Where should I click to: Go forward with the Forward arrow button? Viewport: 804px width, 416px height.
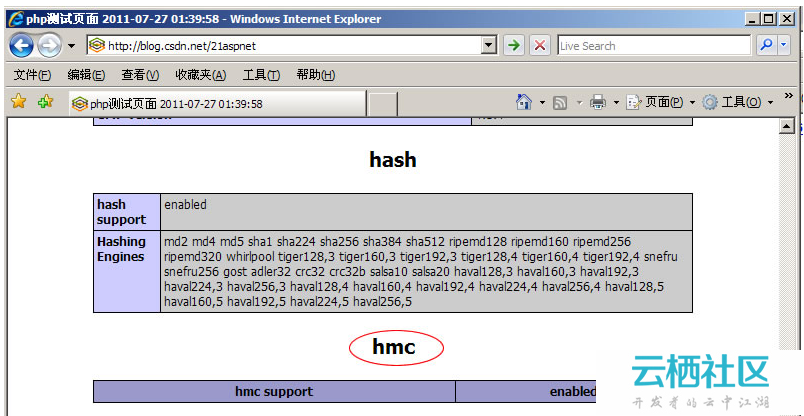click(x=49, y=46)
